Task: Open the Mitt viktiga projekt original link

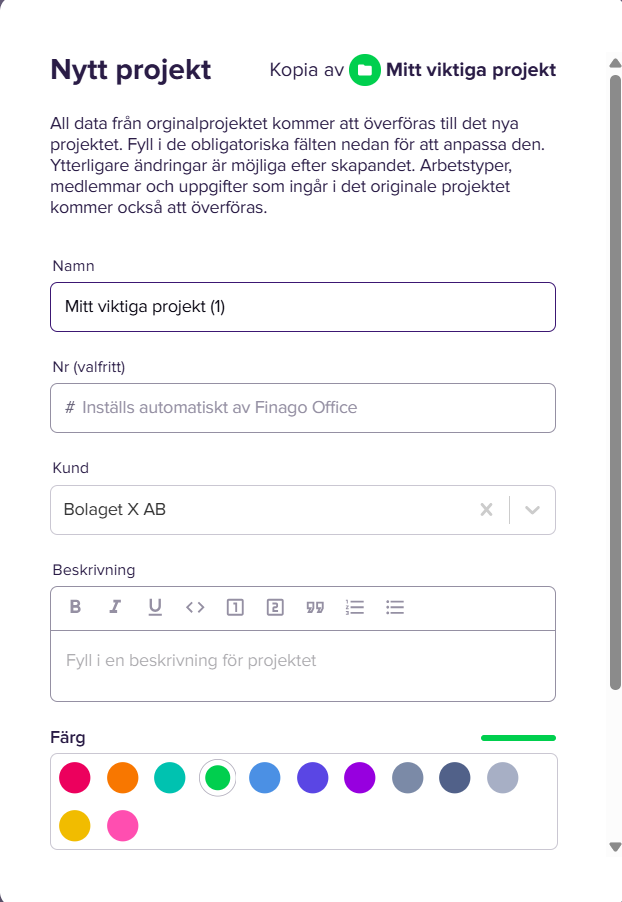Action: 471,70
